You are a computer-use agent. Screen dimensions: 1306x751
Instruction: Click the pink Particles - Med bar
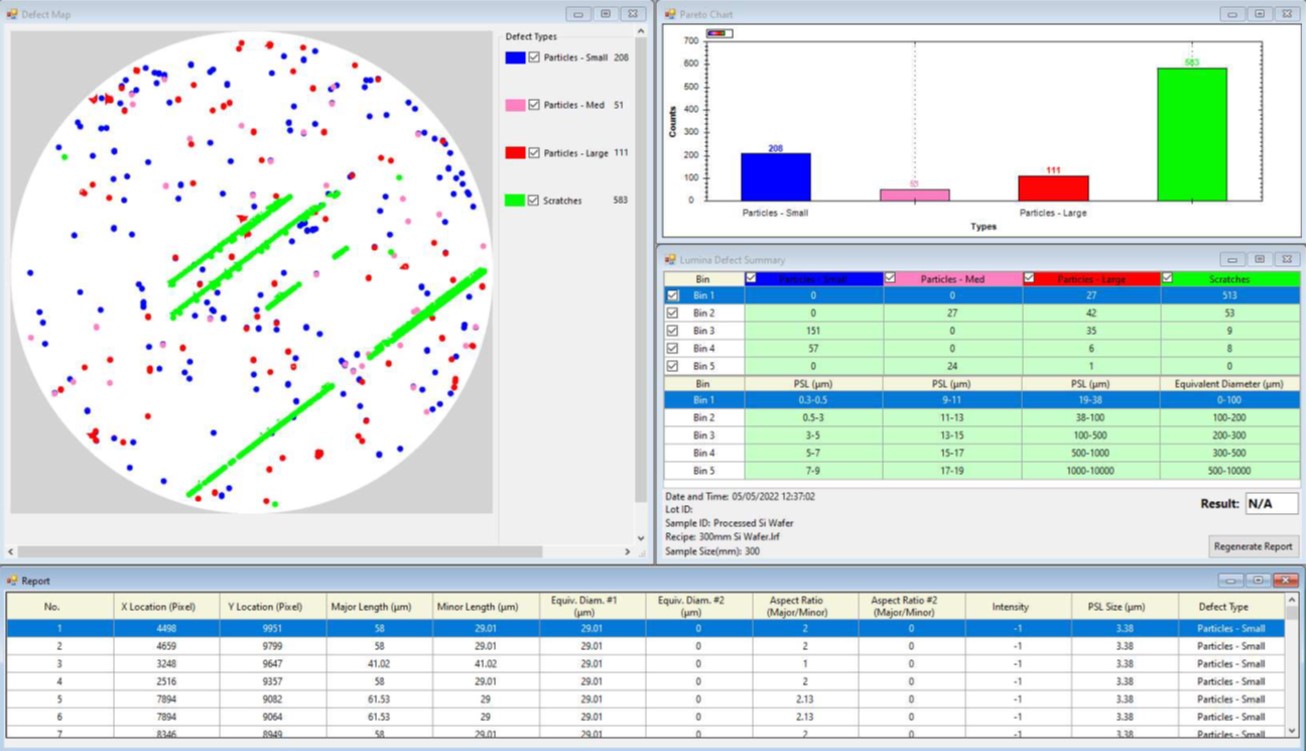(915, 195)
